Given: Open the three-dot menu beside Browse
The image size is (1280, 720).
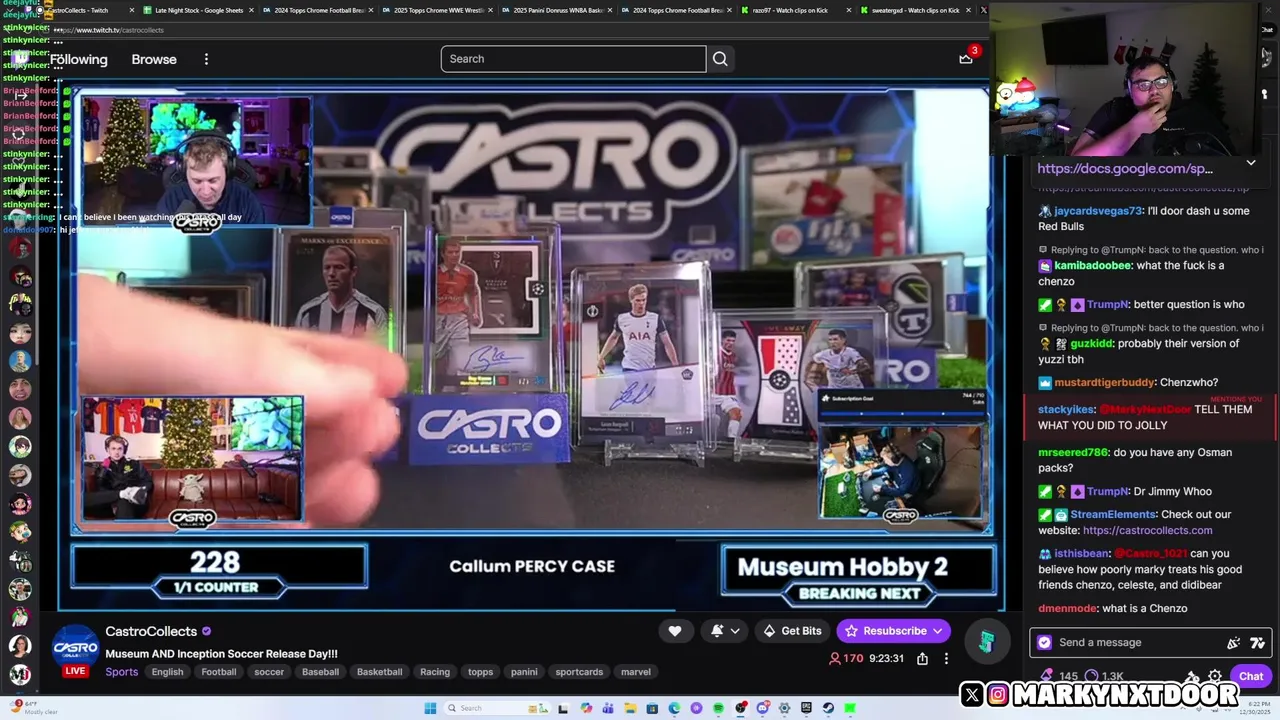Looking at the screenshot, I should coord(206,59).
